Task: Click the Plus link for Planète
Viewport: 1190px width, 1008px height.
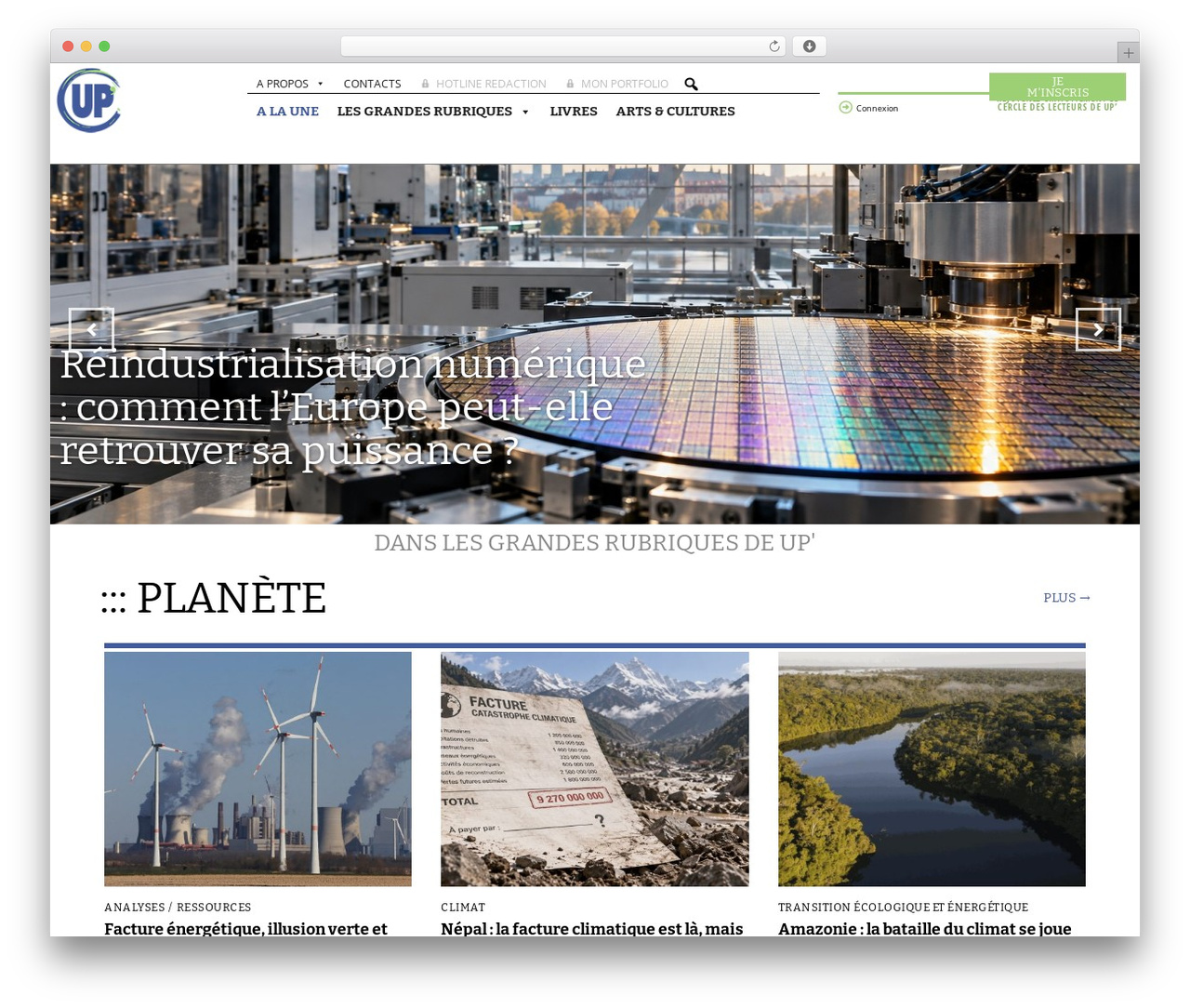Action: [1066, 598]
